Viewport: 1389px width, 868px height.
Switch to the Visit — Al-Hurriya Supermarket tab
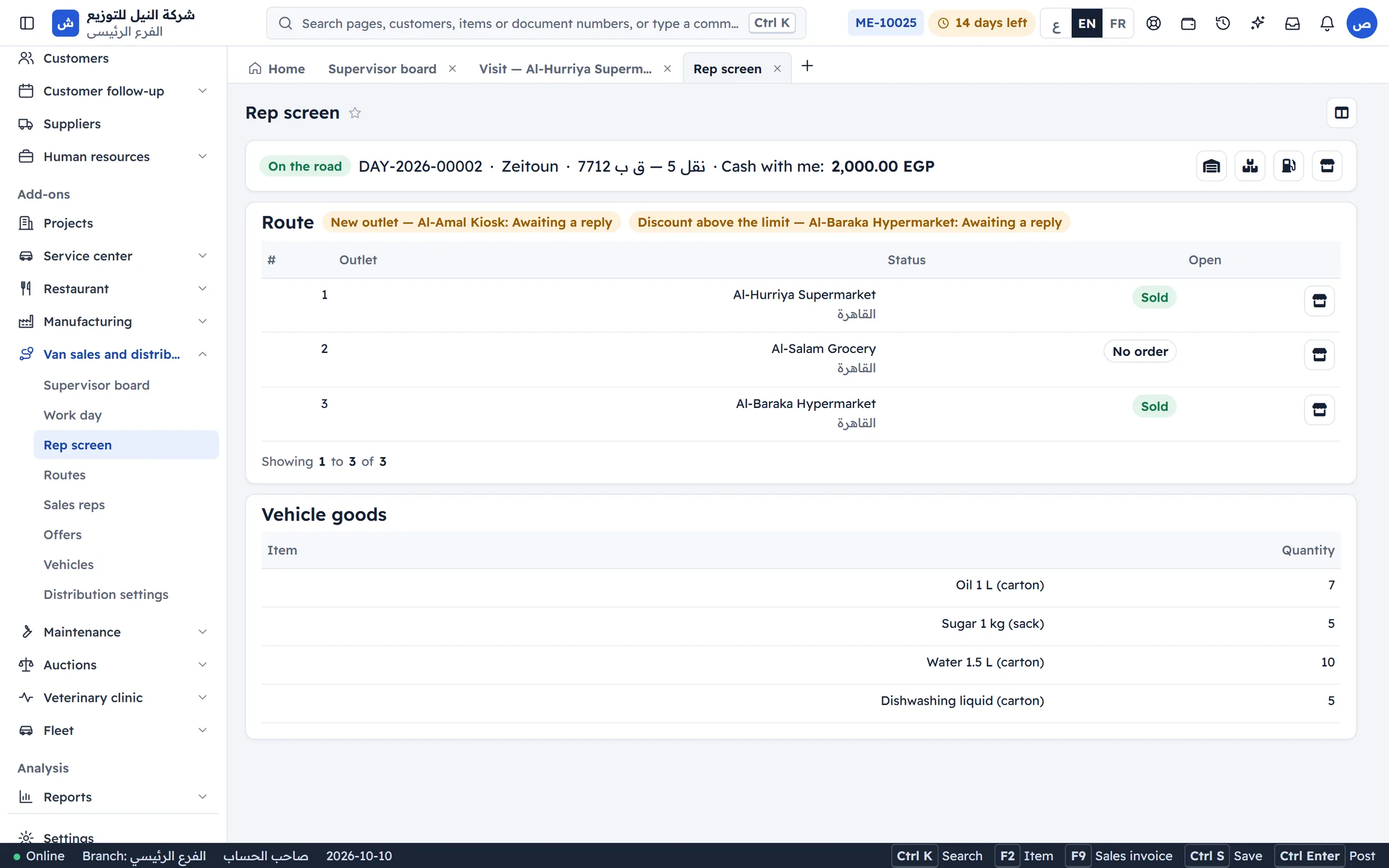pyautogui.click(x=565, y=69)
